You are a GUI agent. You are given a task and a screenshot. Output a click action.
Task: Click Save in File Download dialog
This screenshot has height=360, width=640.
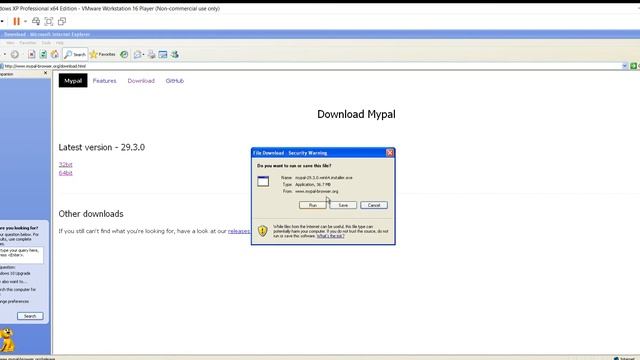343,205
